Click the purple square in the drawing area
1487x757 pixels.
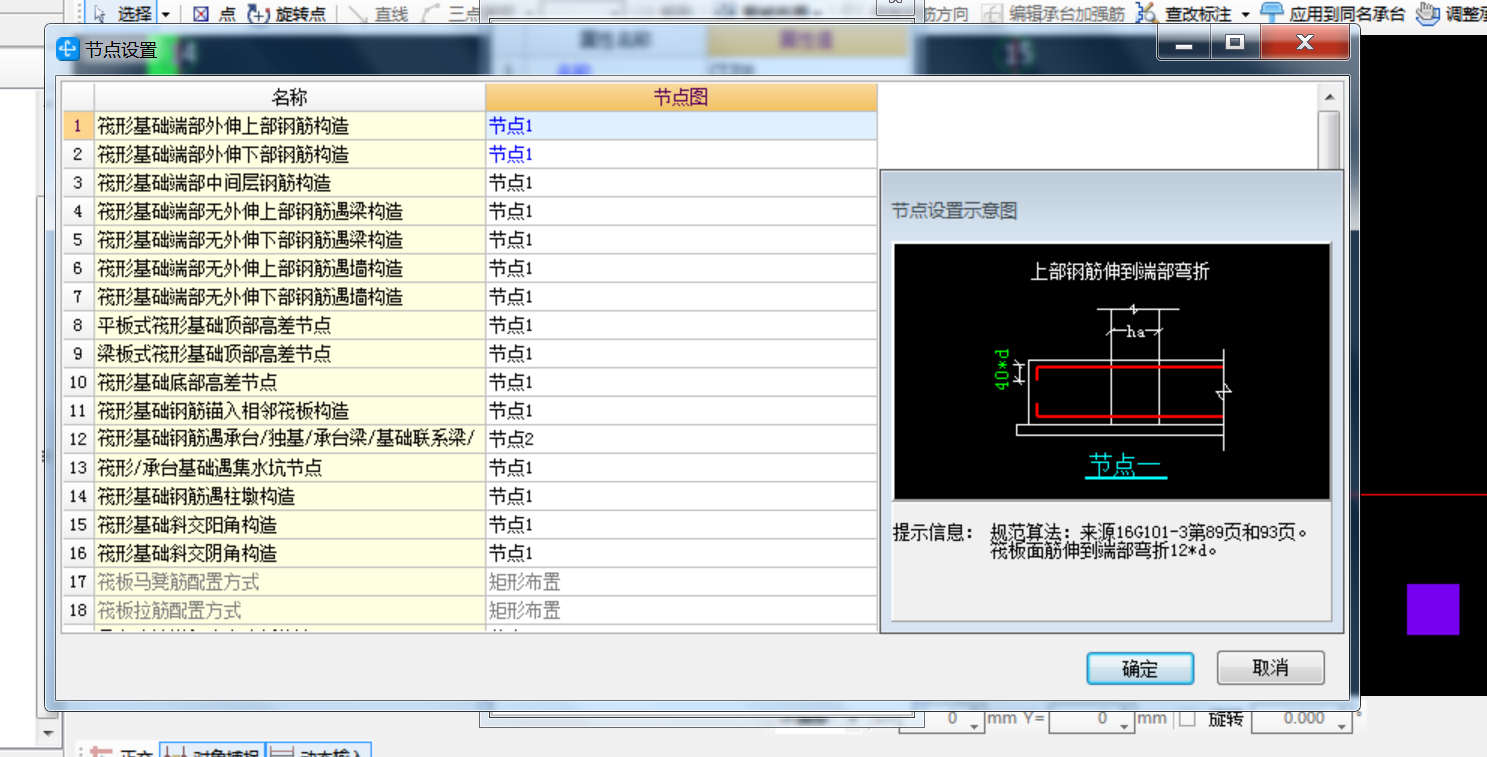1433,609
